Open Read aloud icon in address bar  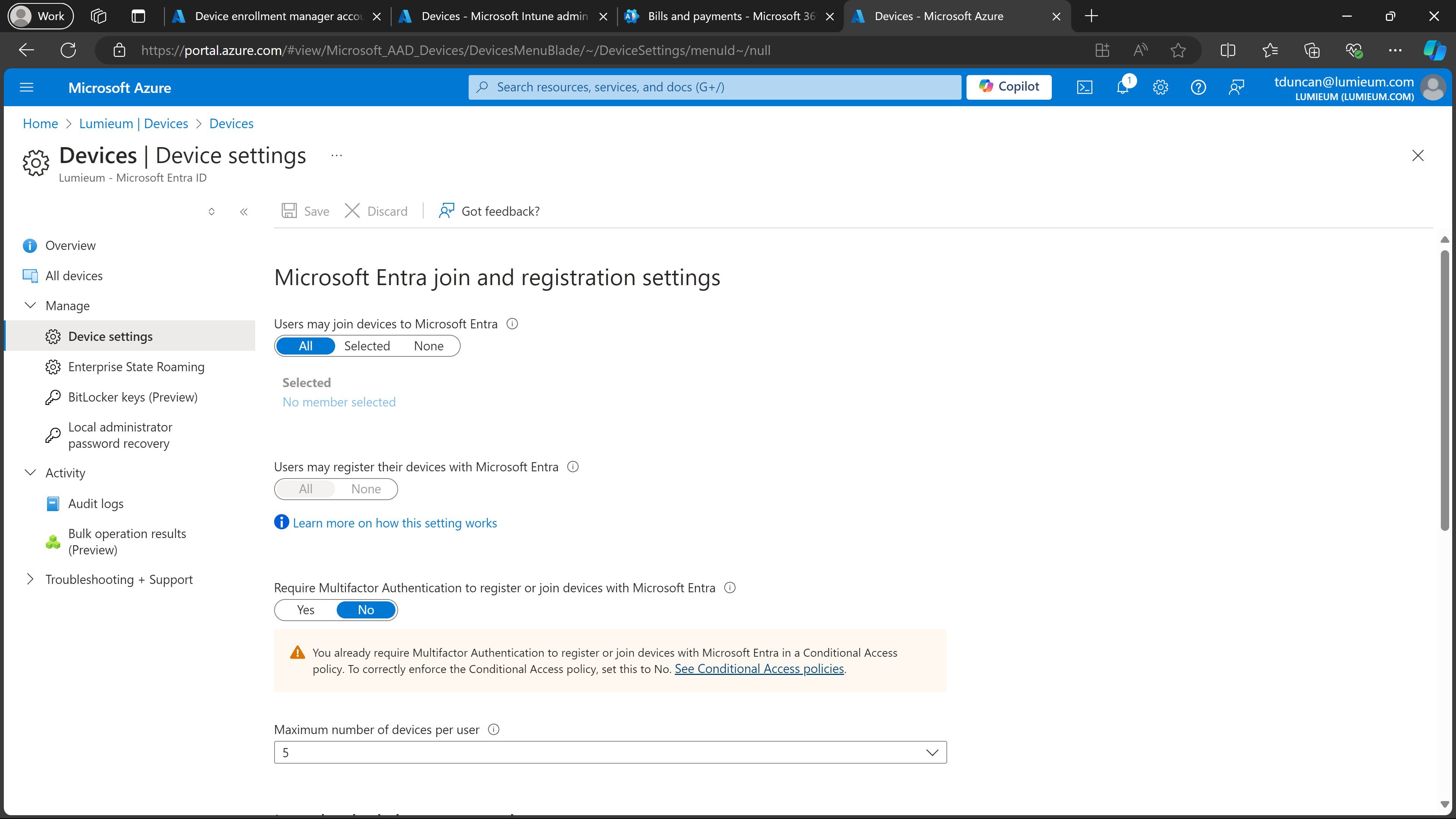pos(1141,50)
